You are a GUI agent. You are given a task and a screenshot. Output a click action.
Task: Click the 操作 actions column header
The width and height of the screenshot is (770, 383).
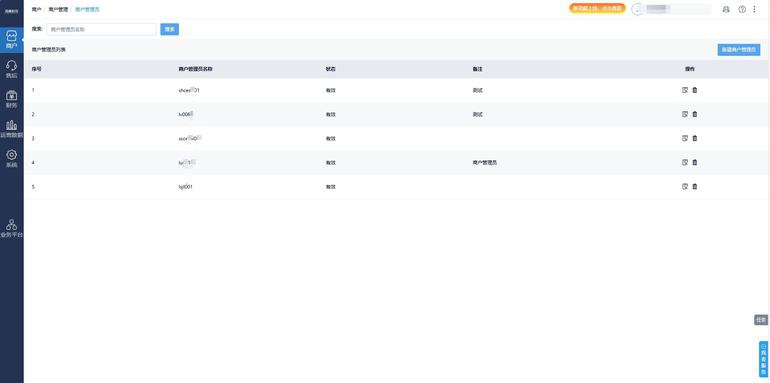pos(690,69)
